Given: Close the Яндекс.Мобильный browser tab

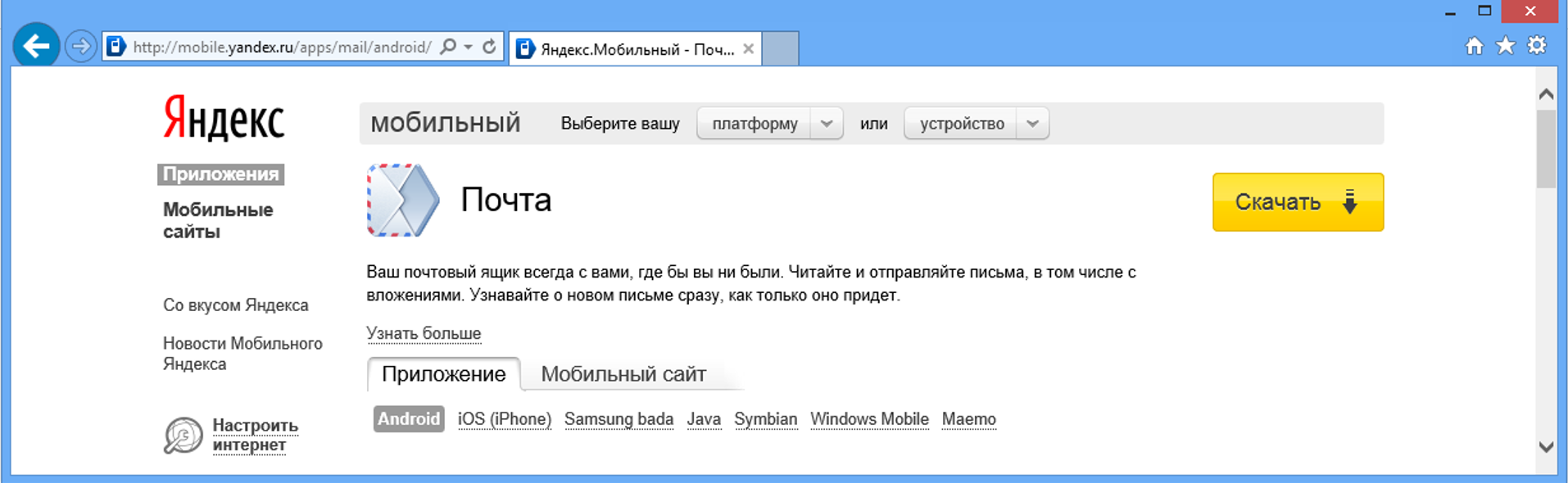Looking at the screenshot, I should click(748, 49).
